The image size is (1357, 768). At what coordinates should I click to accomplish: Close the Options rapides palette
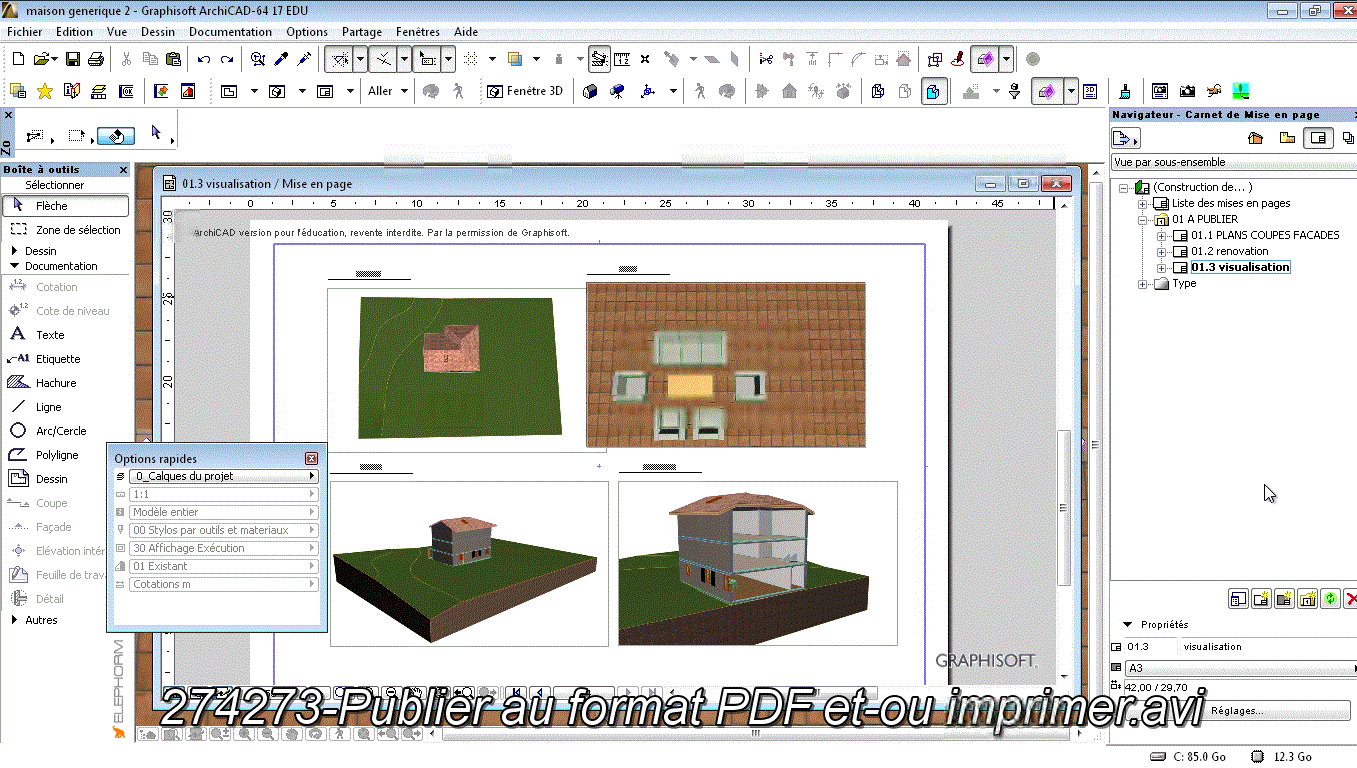[x=311, y=459]
